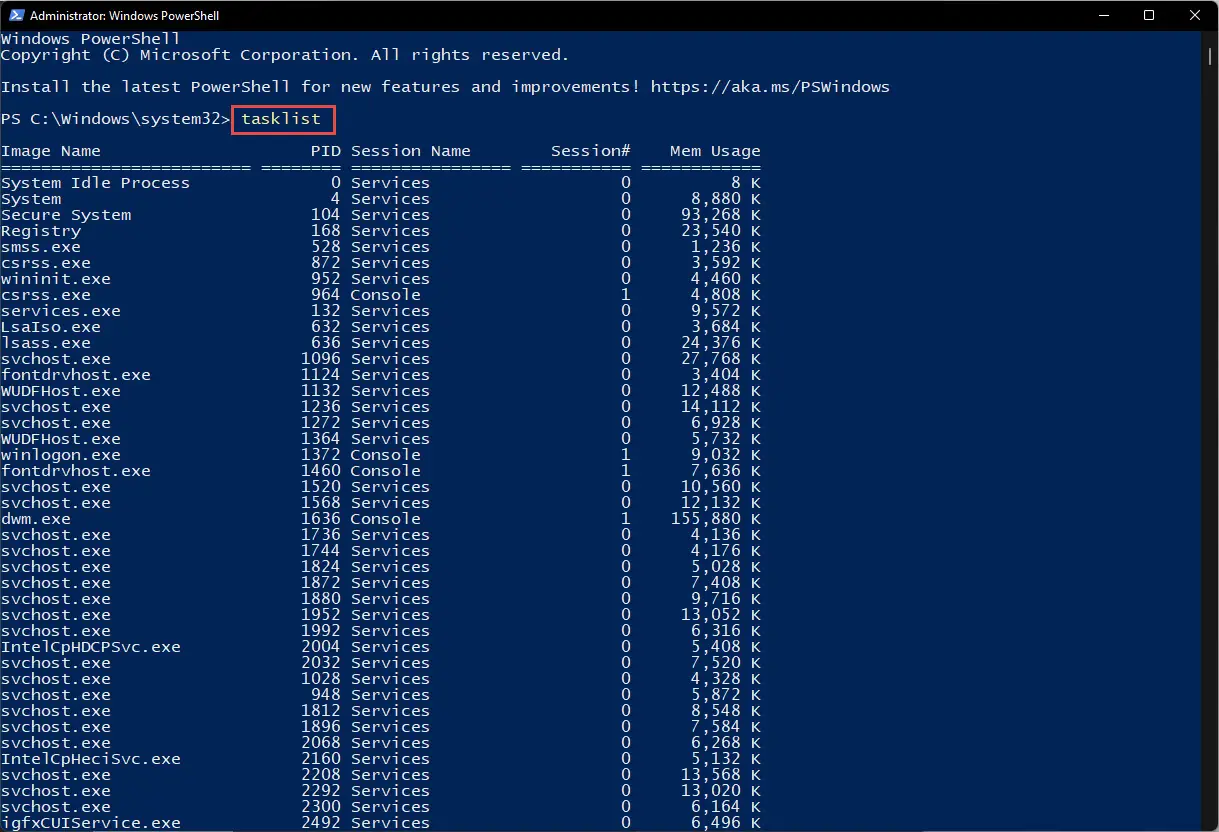Click the memory usage '8,880 K' of System

pos(726,199)
